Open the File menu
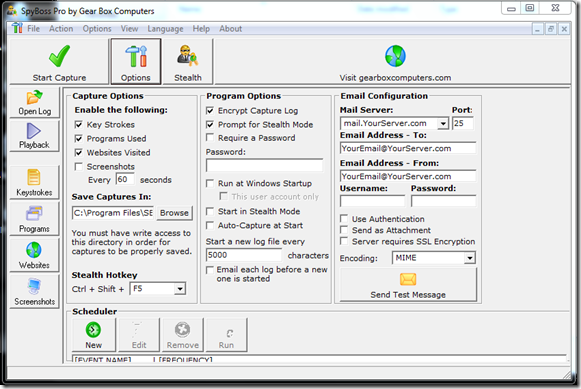 pos(33,29)
